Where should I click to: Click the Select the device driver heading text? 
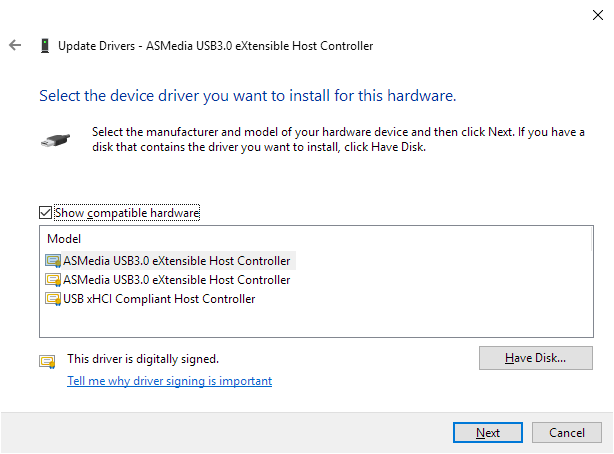248,96
